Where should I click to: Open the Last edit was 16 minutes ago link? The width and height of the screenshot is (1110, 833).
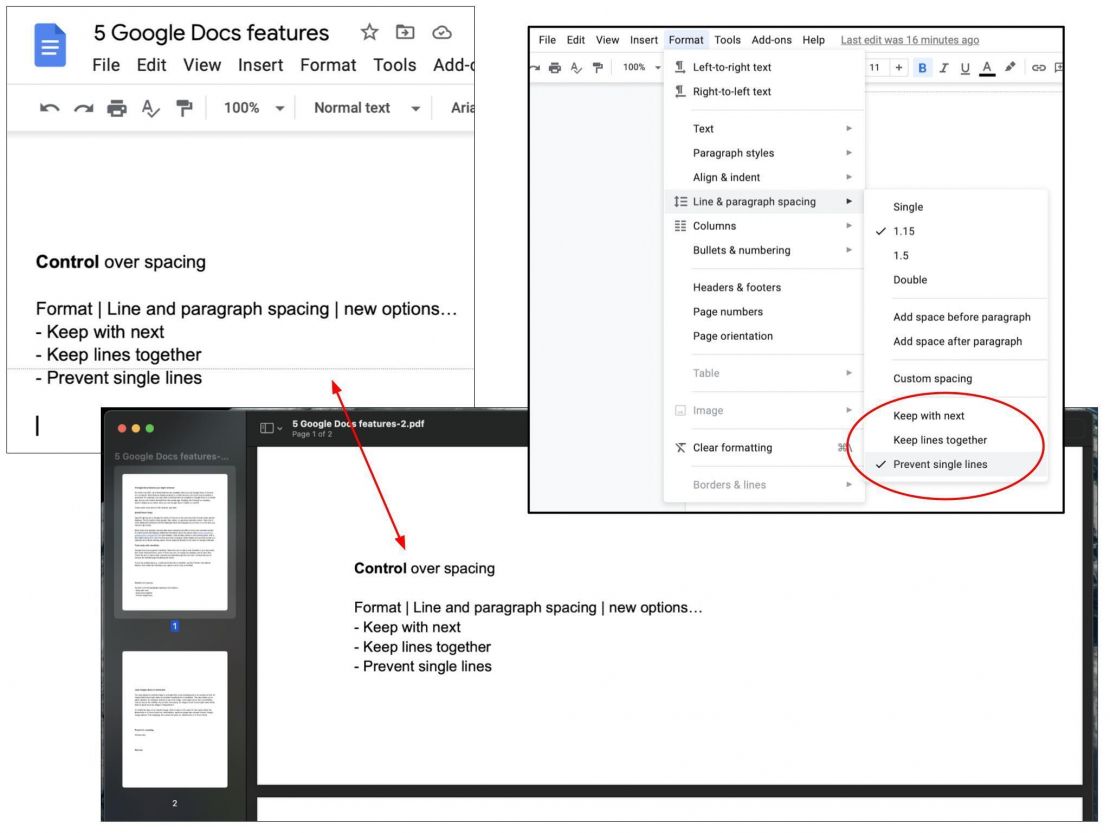(910, 40)
